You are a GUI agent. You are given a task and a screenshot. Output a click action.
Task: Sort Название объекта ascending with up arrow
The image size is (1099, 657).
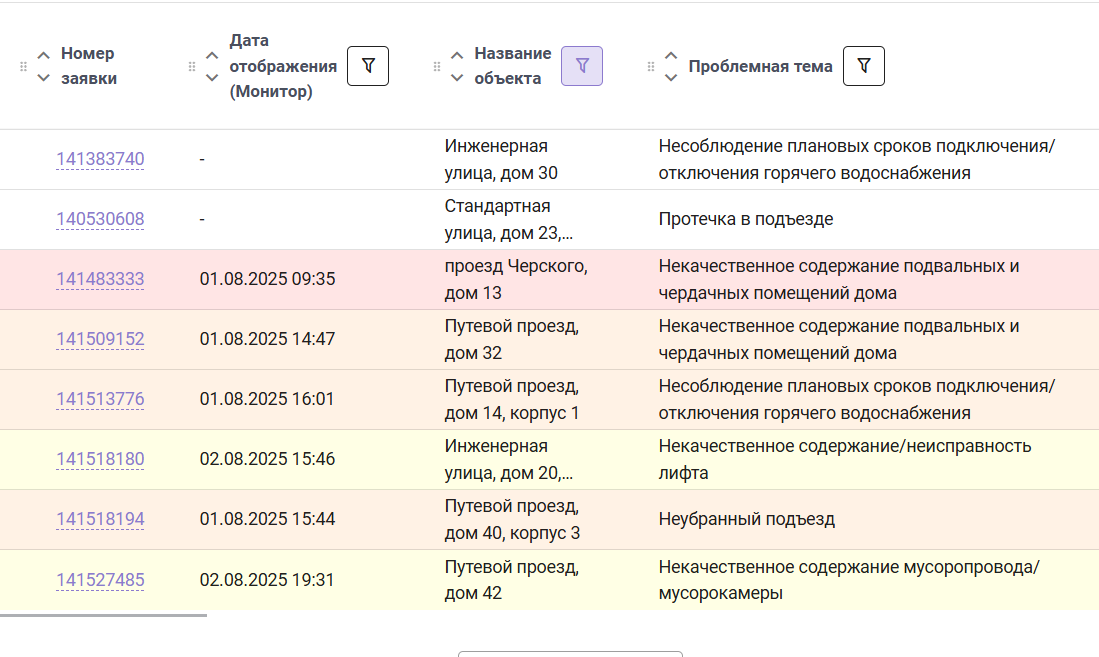(457, 55)
